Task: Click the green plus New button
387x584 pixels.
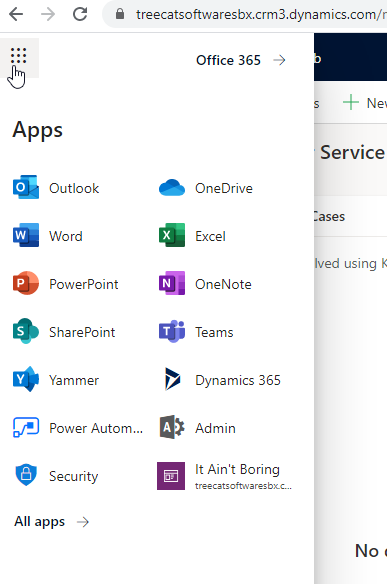Action: (x=364, y=102)
